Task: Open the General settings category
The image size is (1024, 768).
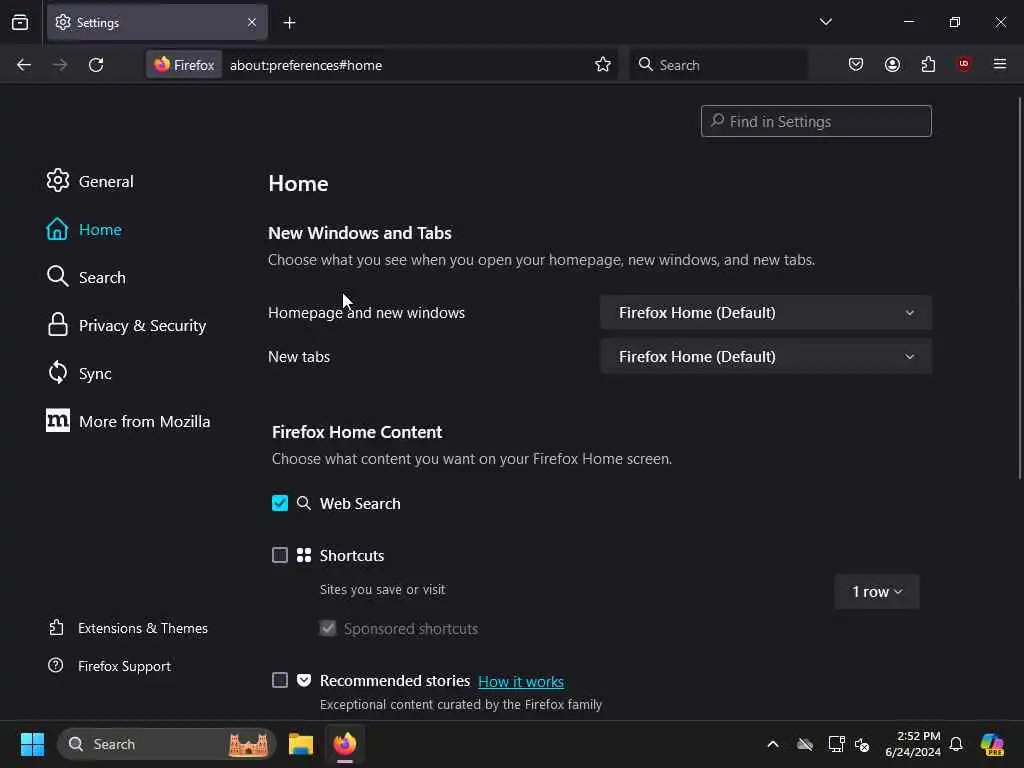Action: (x=90, y=181)
